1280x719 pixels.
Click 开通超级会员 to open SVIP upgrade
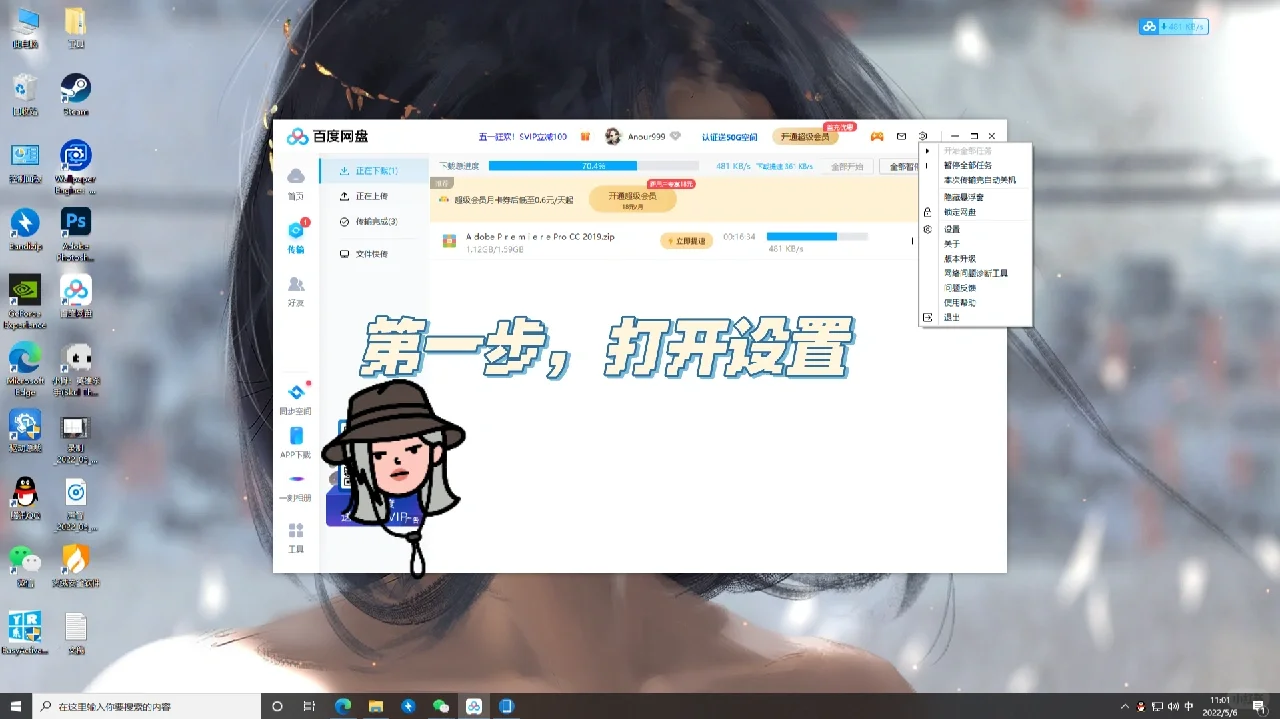pyautogui.click(x=806, y=136)
